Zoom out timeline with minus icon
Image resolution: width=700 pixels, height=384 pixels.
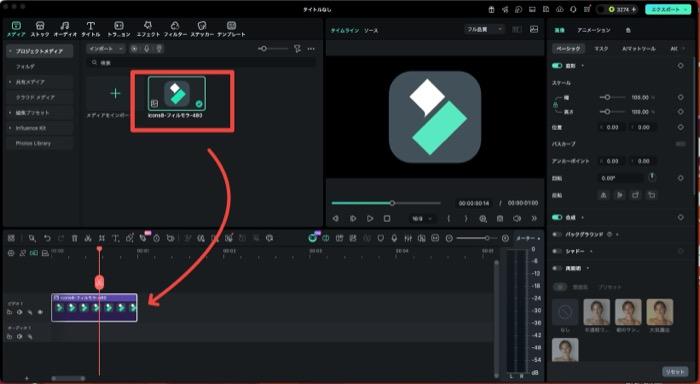pyautogui.click(x=449, y=238)
